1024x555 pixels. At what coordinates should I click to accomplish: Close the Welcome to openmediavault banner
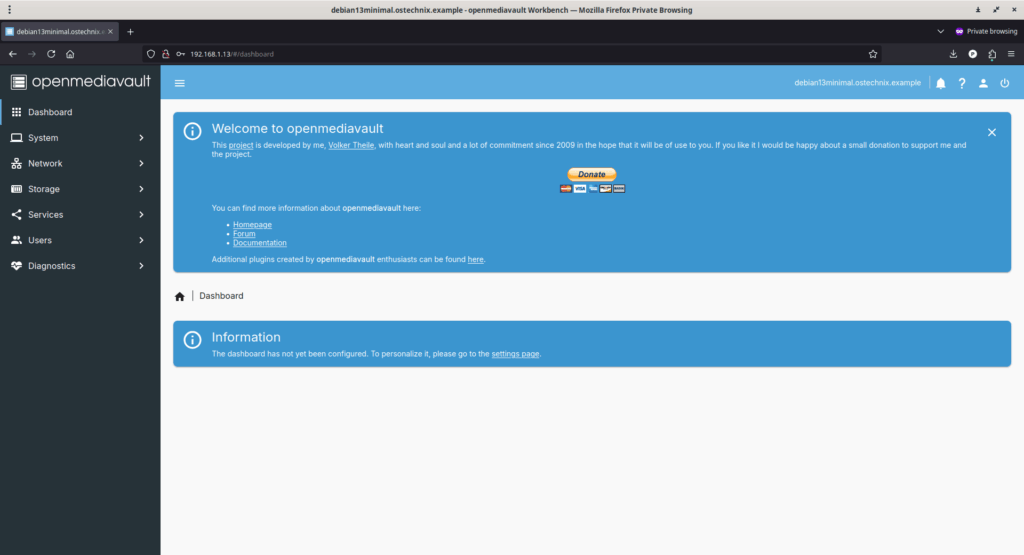[991, 132]
